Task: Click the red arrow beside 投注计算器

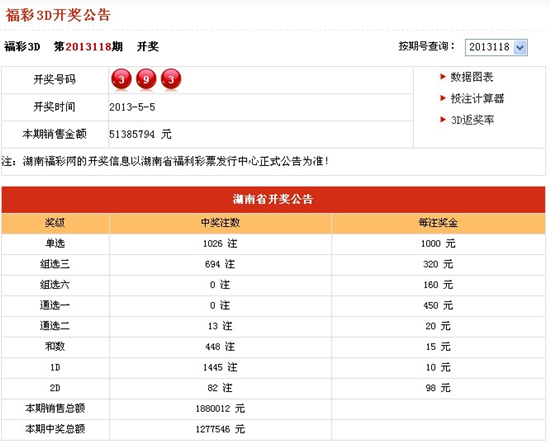Action: (x=443, y=98)
